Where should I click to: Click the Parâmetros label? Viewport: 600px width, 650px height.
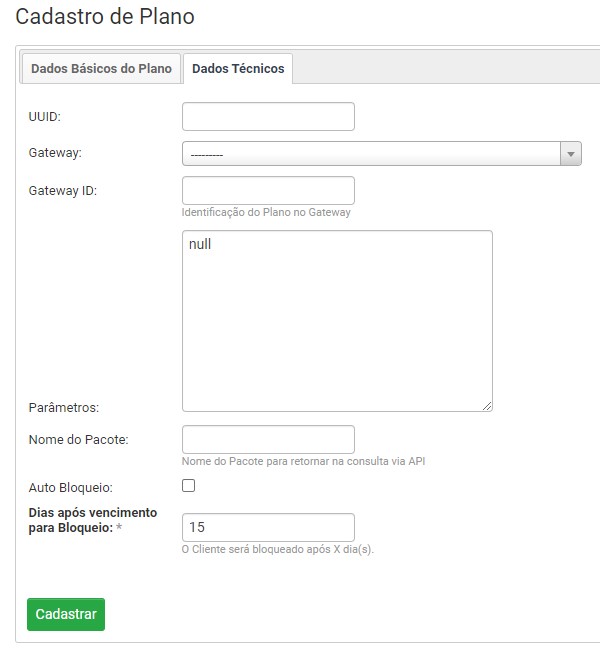coord(64,407)
